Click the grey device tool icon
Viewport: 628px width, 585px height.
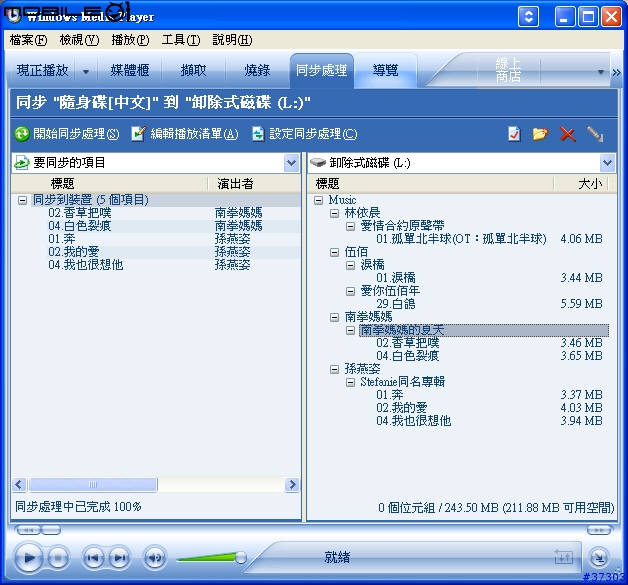click(595, 134)
